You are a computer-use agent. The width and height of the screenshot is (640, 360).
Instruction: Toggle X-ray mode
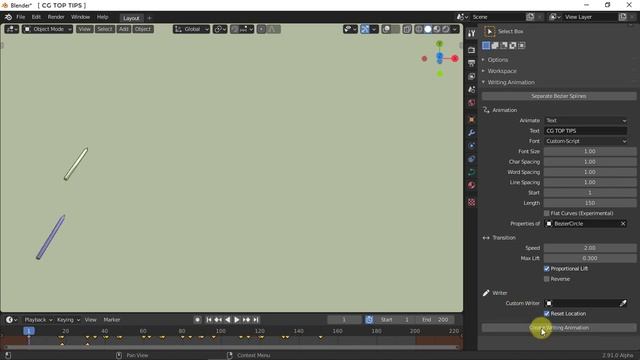coord(407,29)
